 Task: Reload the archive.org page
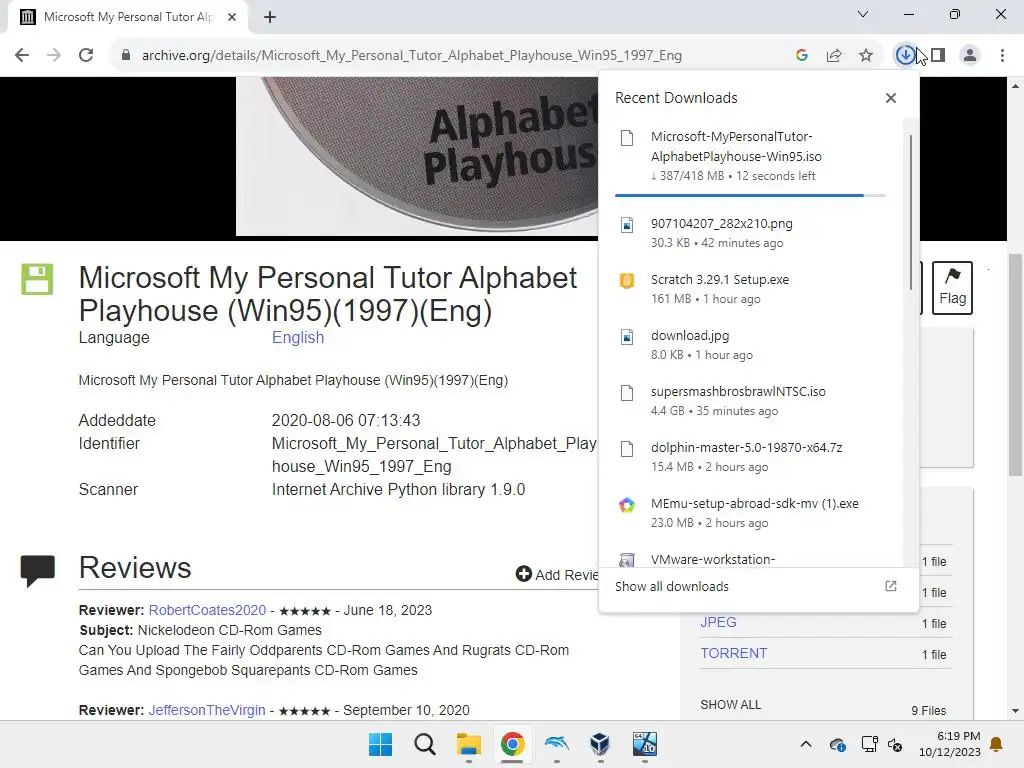click(x=86, y=56)
